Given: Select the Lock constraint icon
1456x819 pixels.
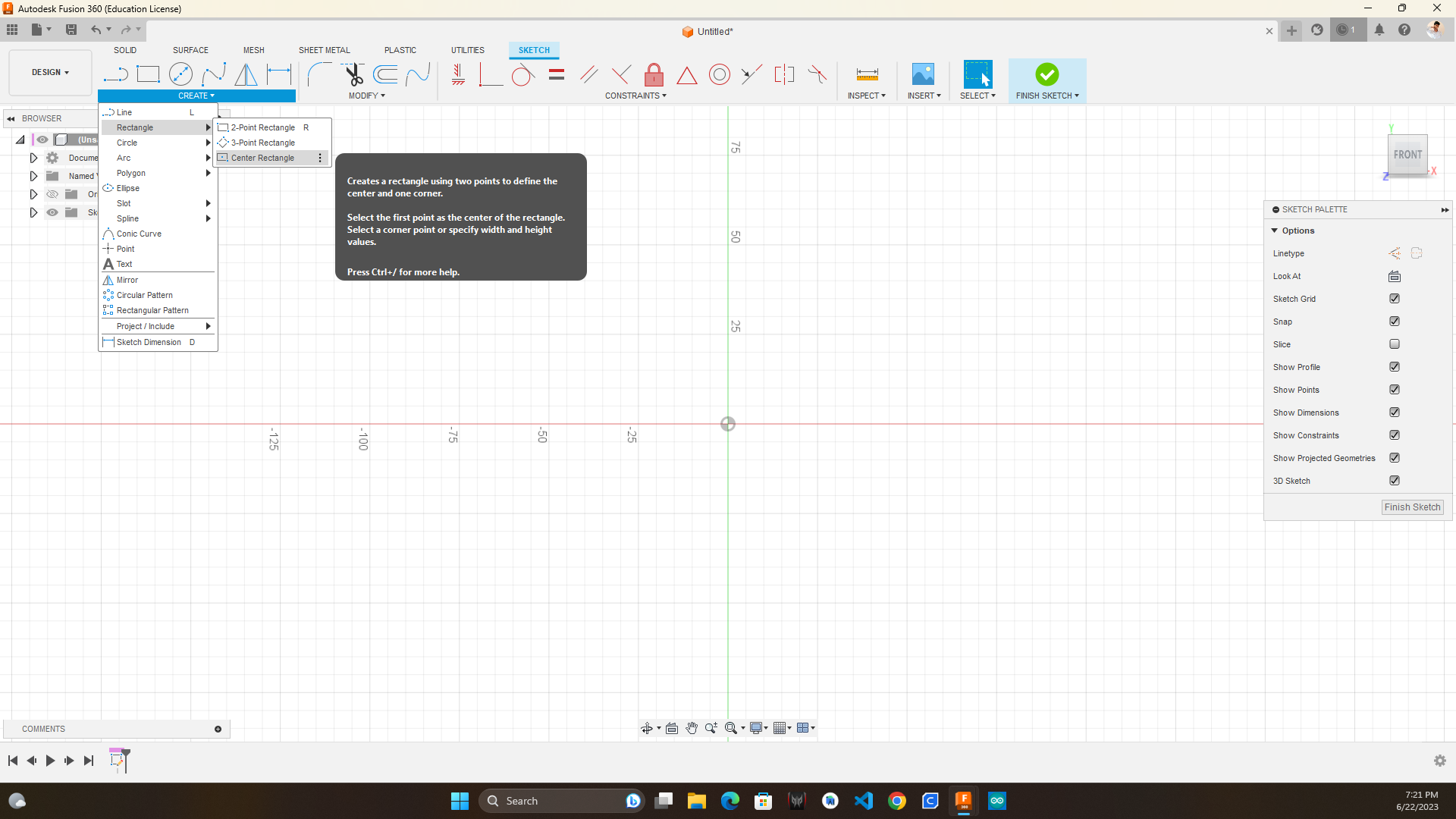Looking at the screenshot, I should click(x=654, y=74).
